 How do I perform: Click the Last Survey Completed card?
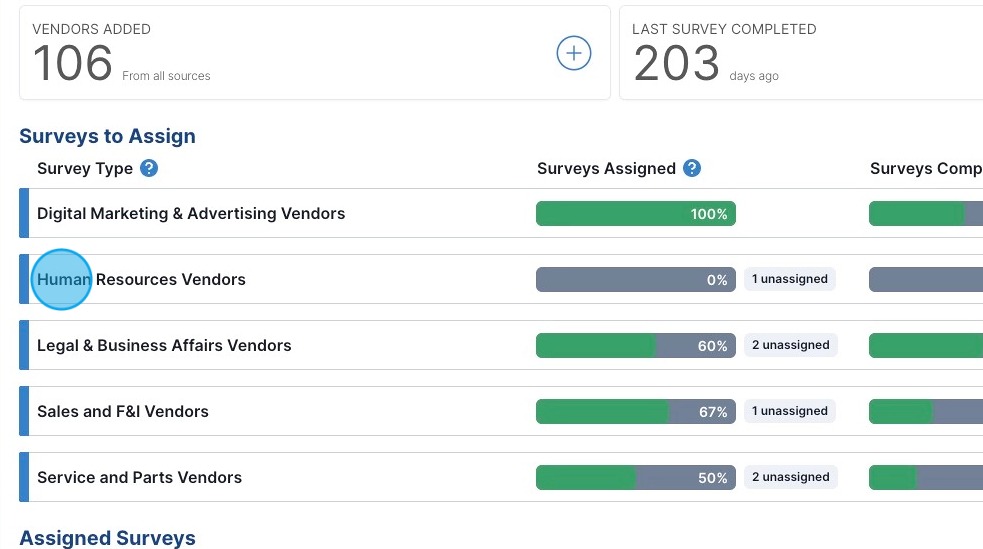click(800, 53)
